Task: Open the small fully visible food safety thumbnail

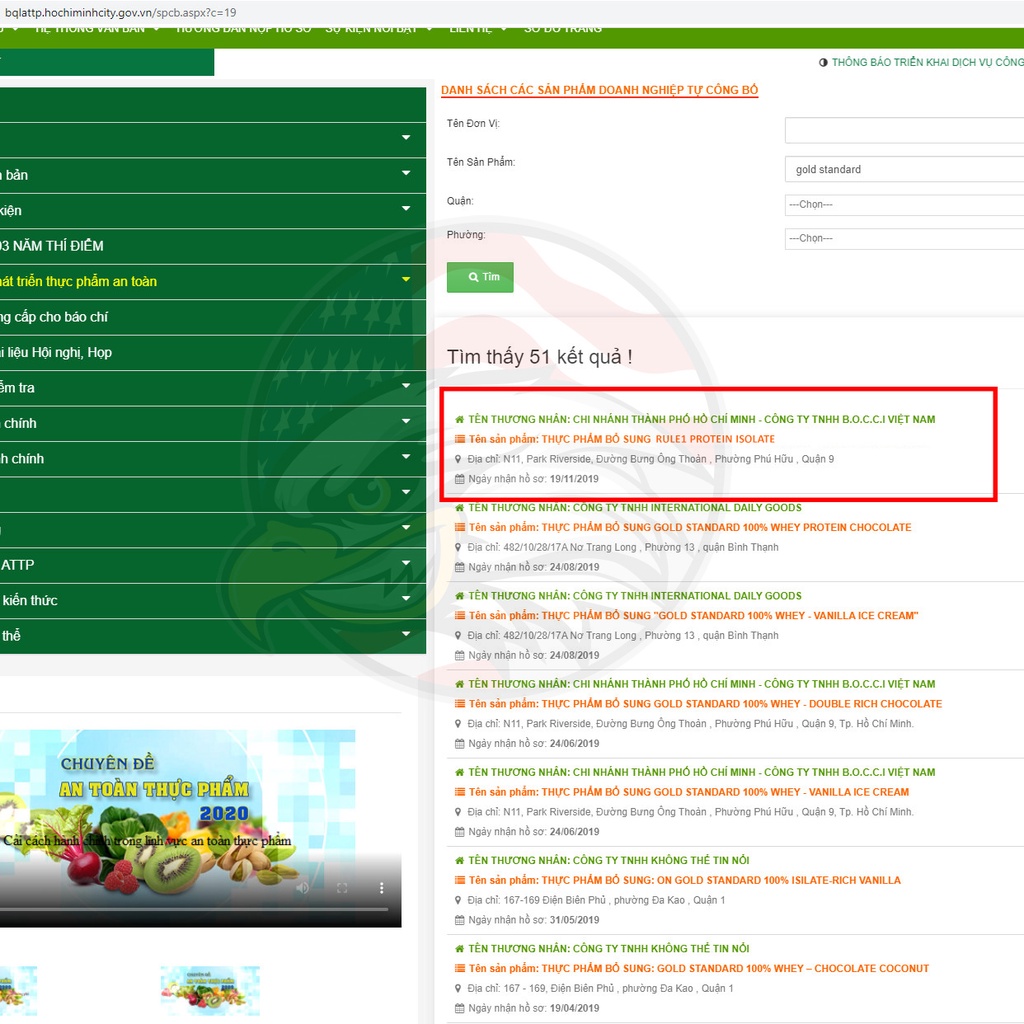Action: [x=210, y=991]
